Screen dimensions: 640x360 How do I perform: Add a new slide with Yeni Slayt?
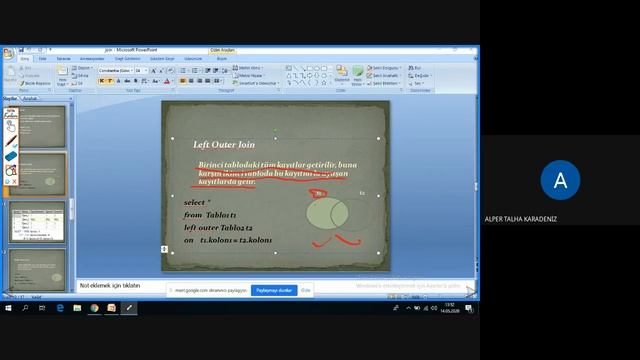(x=62, y=76)
